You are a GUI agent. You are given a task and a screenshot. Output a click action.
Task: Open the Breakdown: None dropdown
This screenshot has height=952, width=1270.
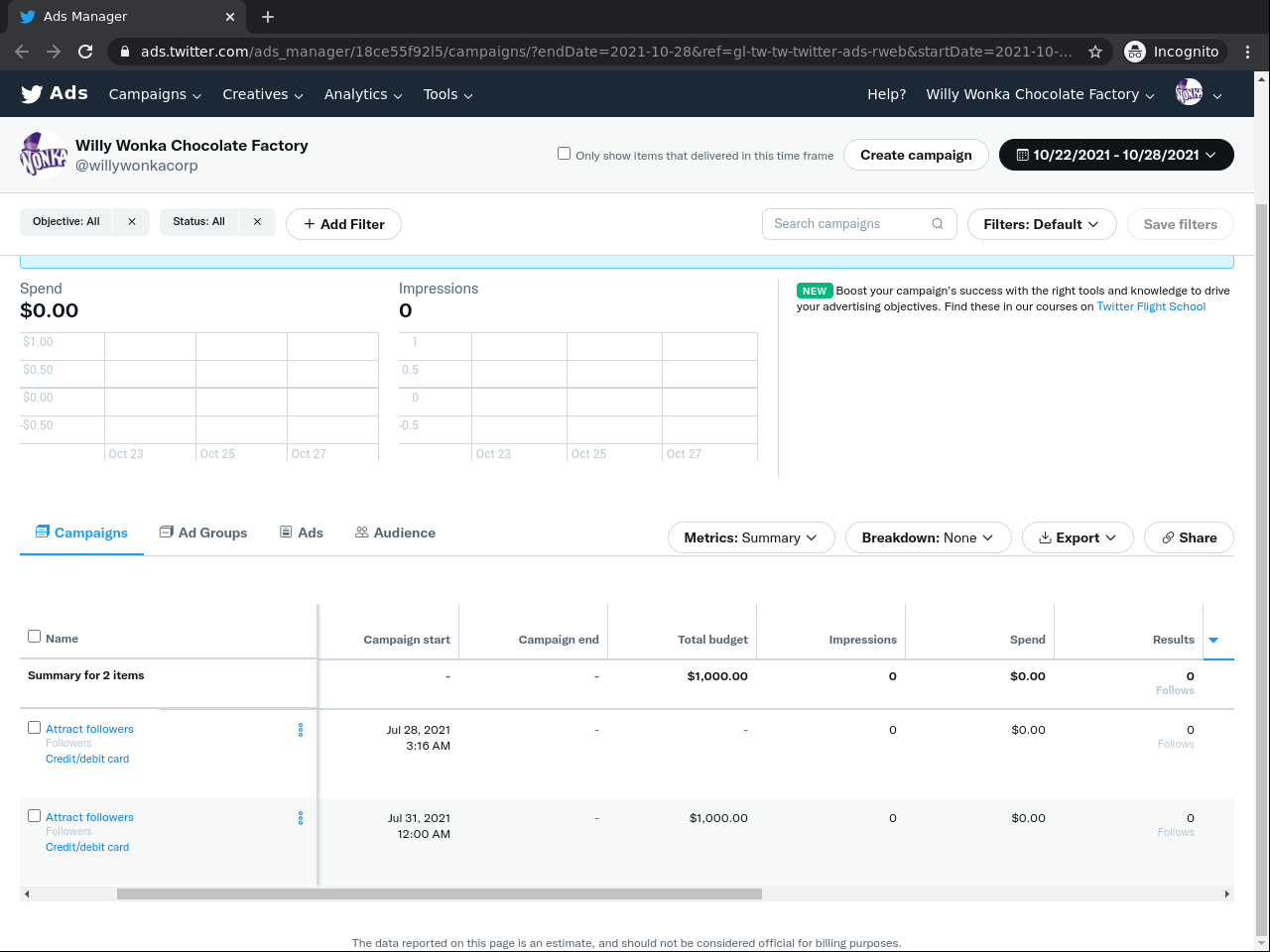[x=928, y=537]
